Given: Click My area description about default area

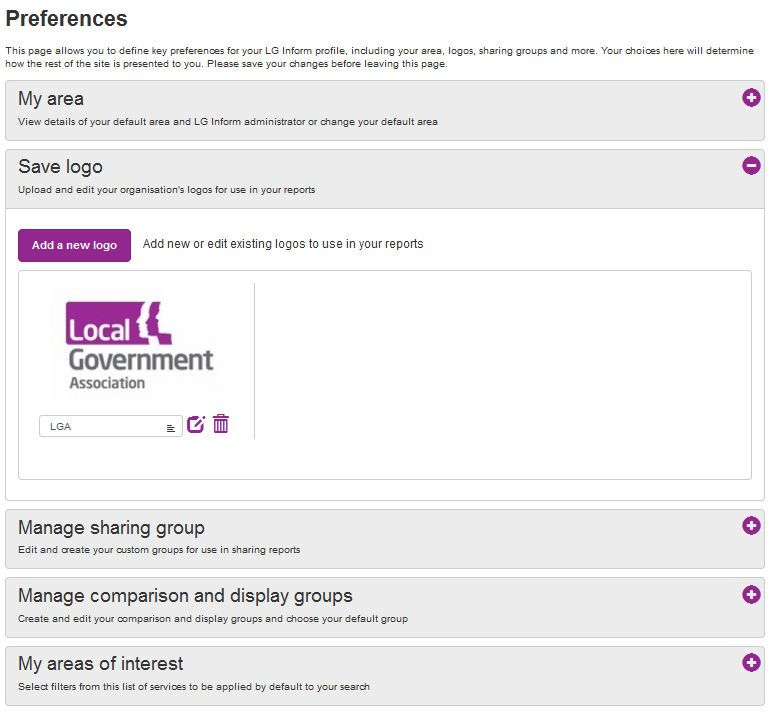Looking at the screenshot, I should coord(227,122).
